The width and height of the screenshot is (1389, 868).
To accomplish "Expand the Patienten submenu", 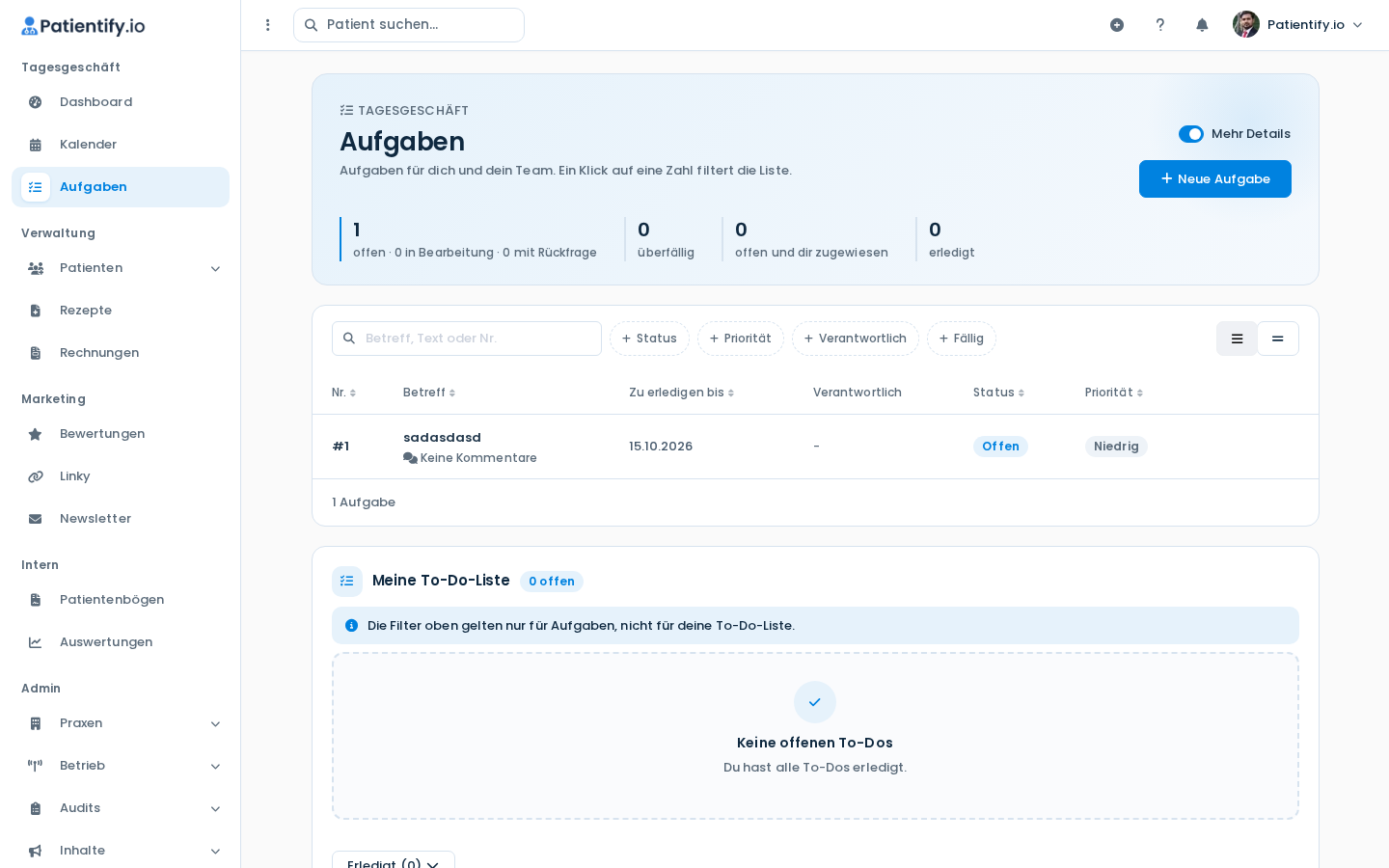I will (x=215, y=268).
